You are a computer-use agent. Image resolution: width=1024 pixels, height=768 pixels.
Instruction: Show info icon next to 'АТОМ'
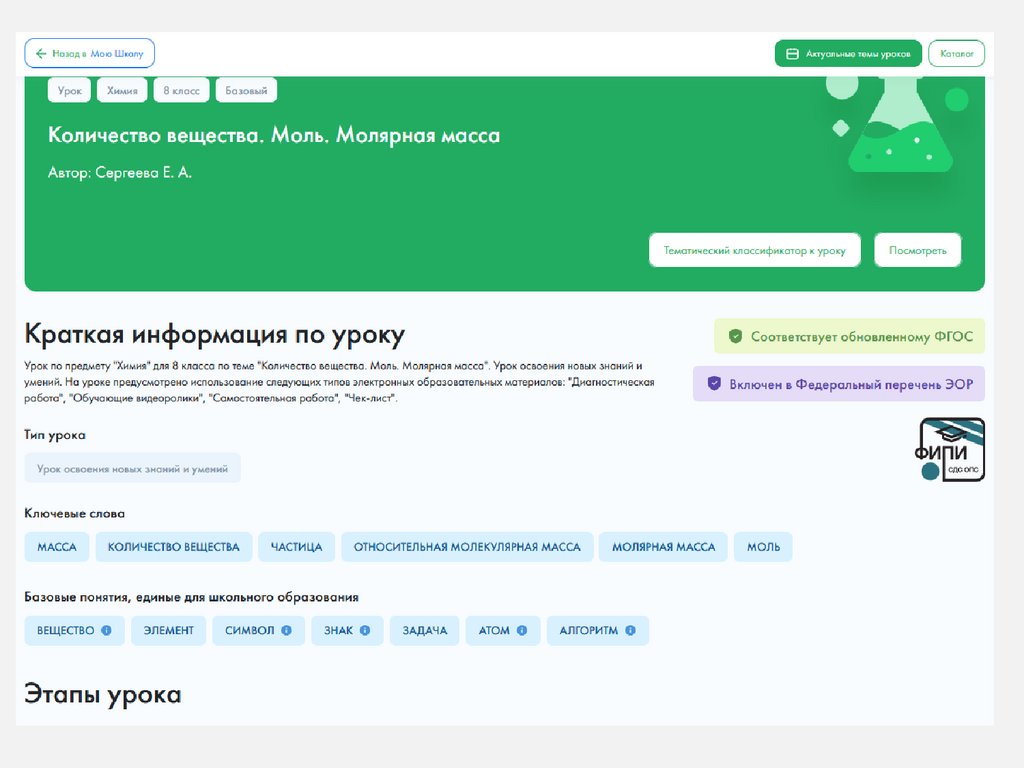click(522, 630)
